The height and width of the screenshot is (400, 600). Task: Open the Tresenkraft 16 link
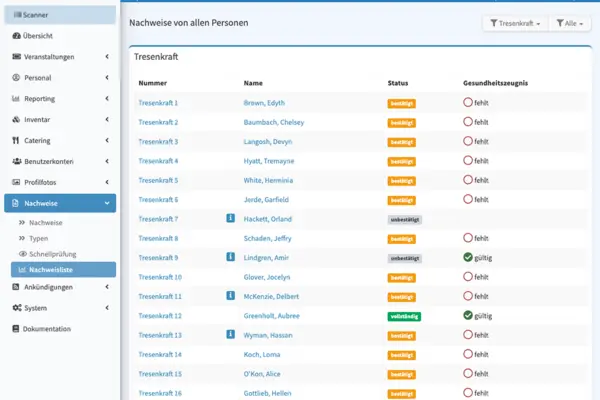click(x=160, y=393)
